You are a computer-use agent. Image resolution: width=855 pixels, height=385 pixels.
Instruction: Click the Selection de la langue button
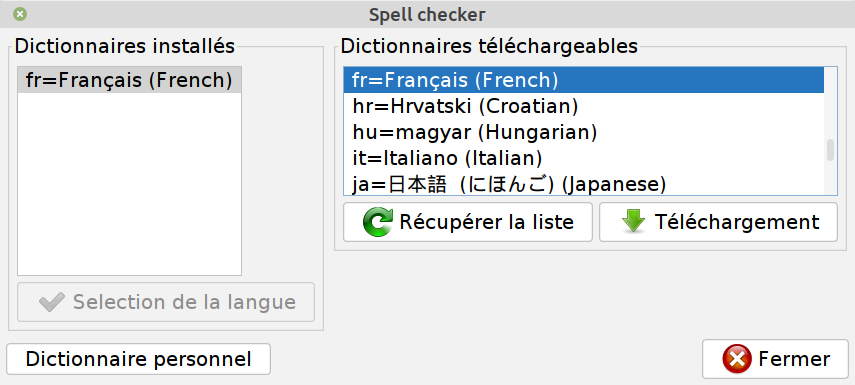tap(166, 302)
